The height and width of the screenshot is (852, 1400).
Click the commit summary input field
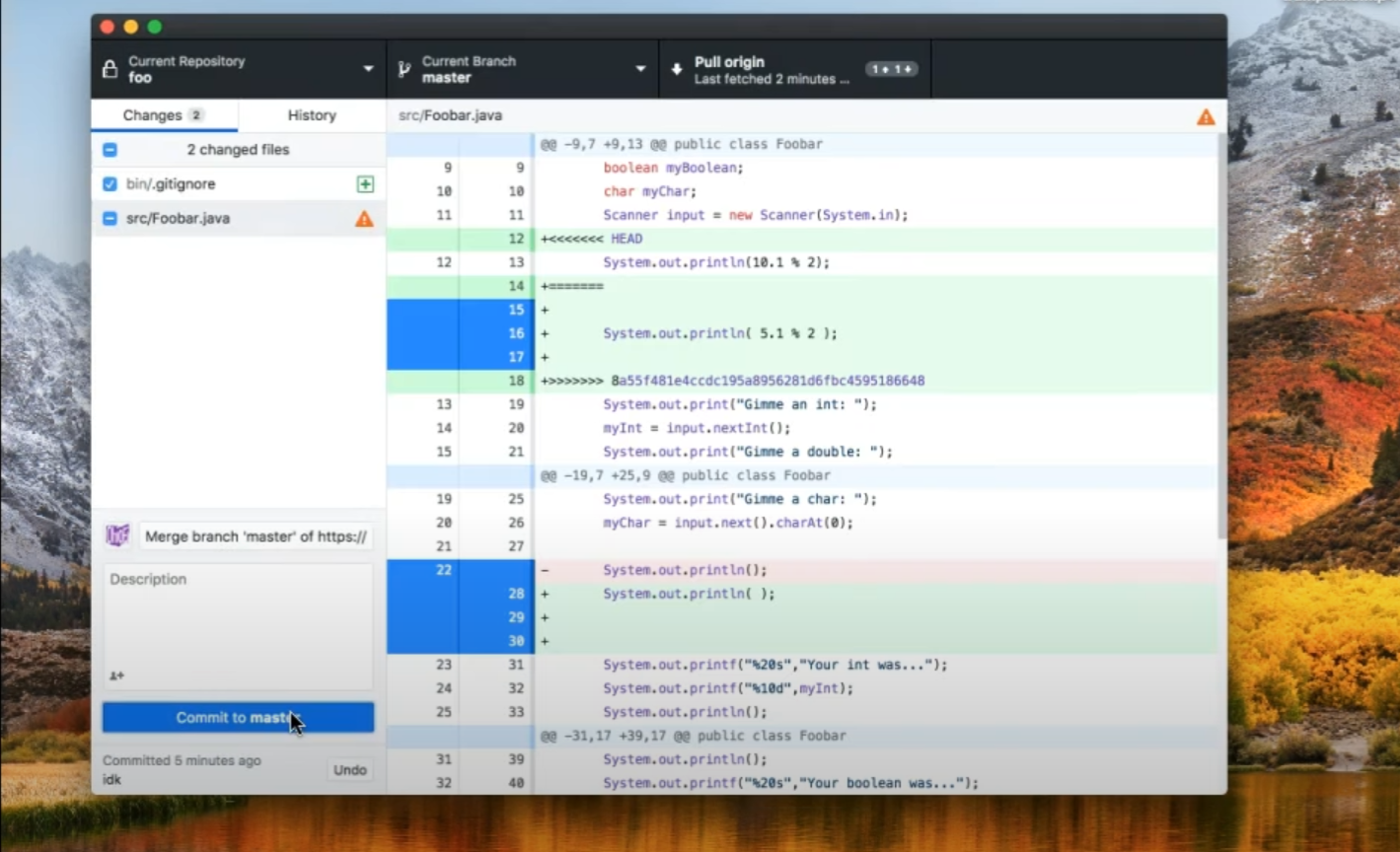click(x=256, y=536)
